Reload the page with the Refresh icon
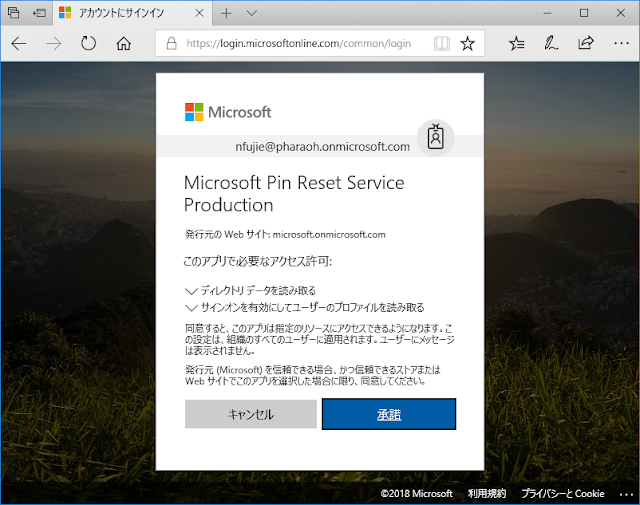 pyautogui.click(x=88, y=43)
